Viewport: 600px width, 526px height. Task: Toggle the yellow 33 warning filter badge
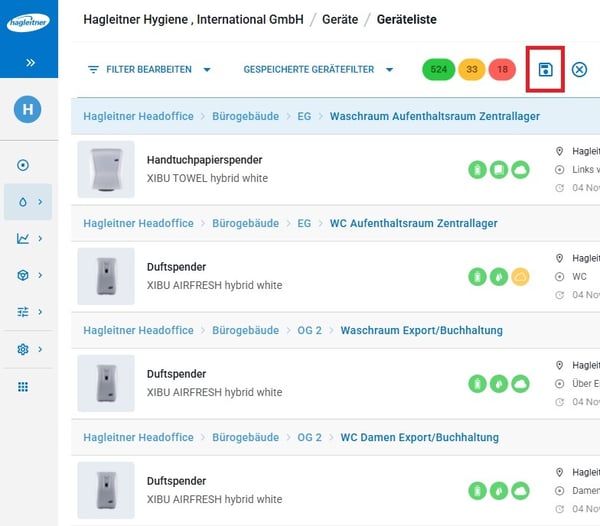[x=472, y=69]
